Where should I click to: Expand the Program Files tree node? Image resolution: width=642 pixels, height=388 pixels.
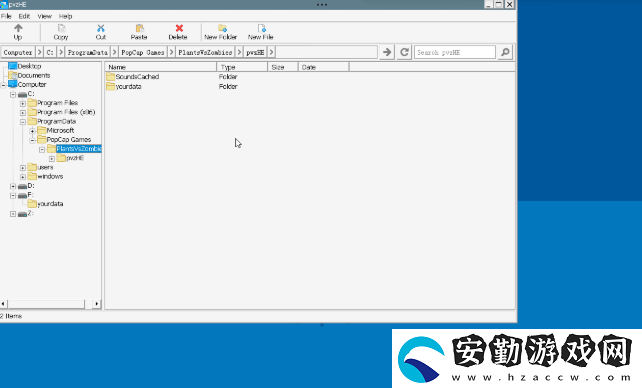(23, 103)
